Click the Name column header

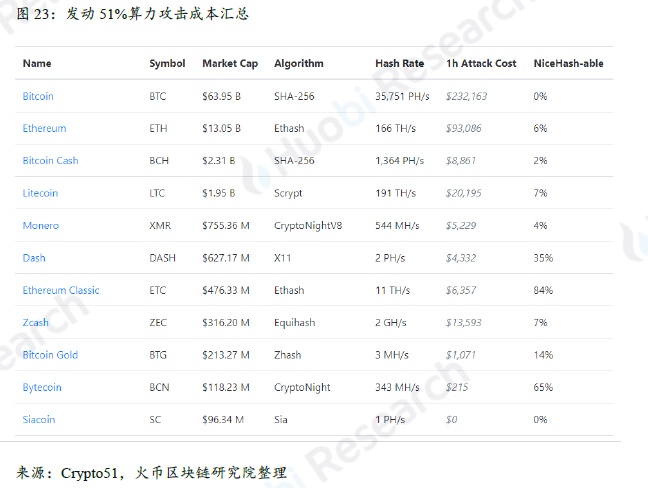(x=37, y=63)
